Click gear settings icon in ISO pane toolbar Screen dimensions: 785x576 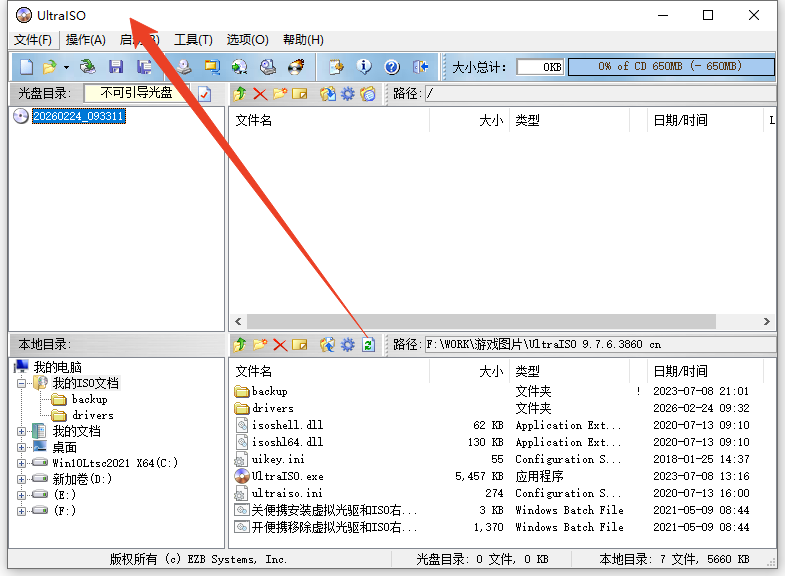click(348, 94)
